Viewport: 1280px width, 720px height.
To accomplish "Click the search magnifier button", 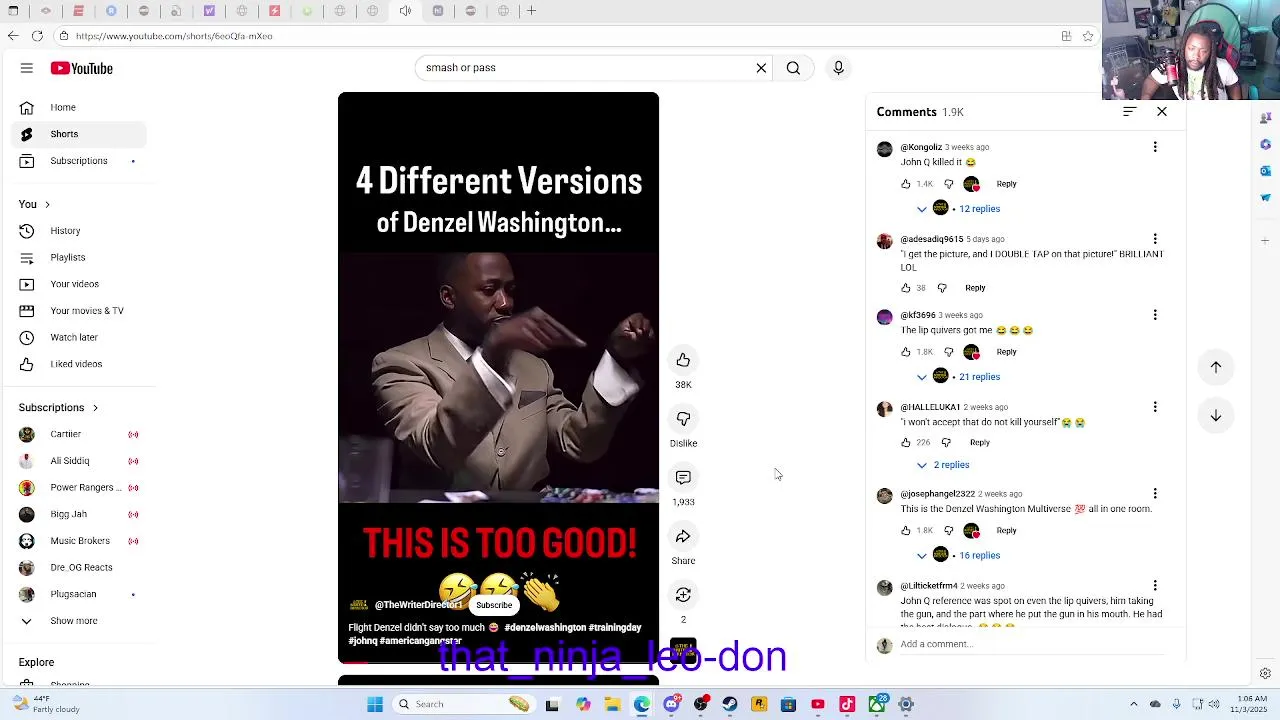I will pos(793,68).
